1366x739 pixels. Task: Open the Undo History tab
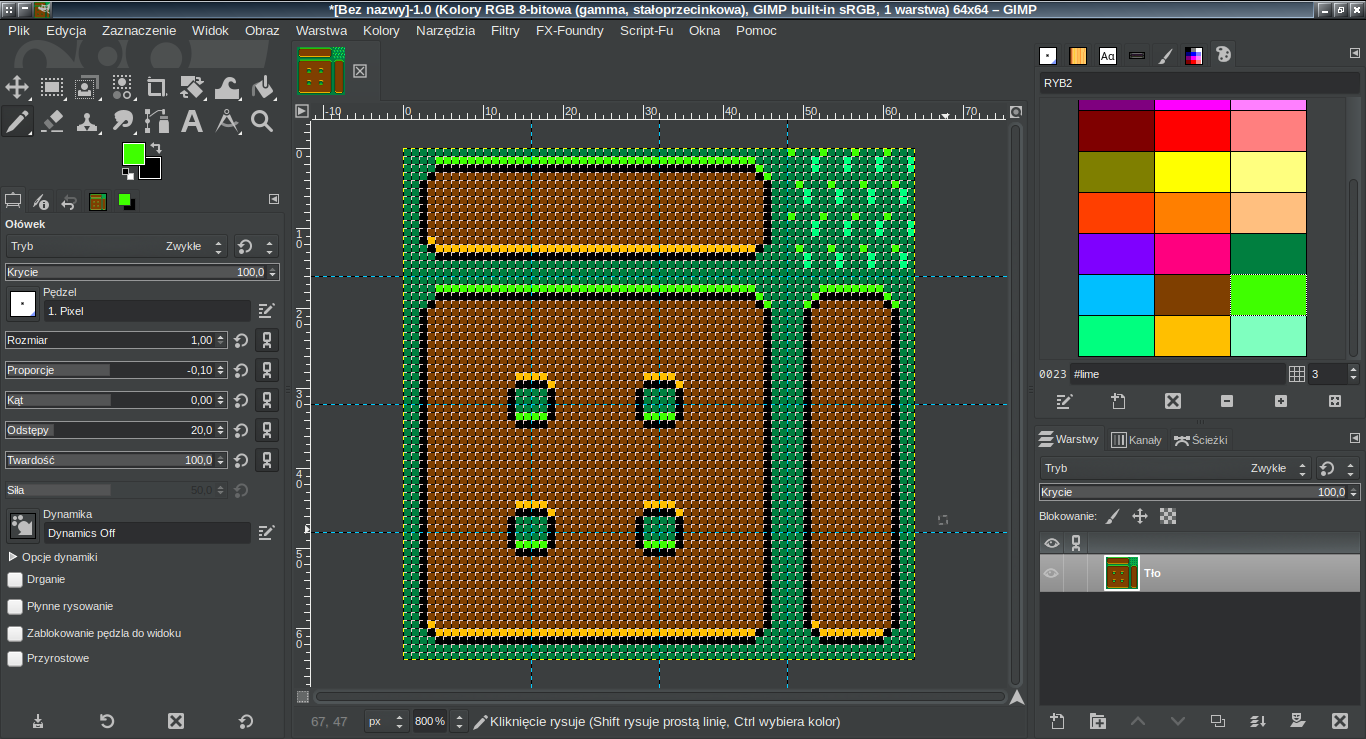69,201
